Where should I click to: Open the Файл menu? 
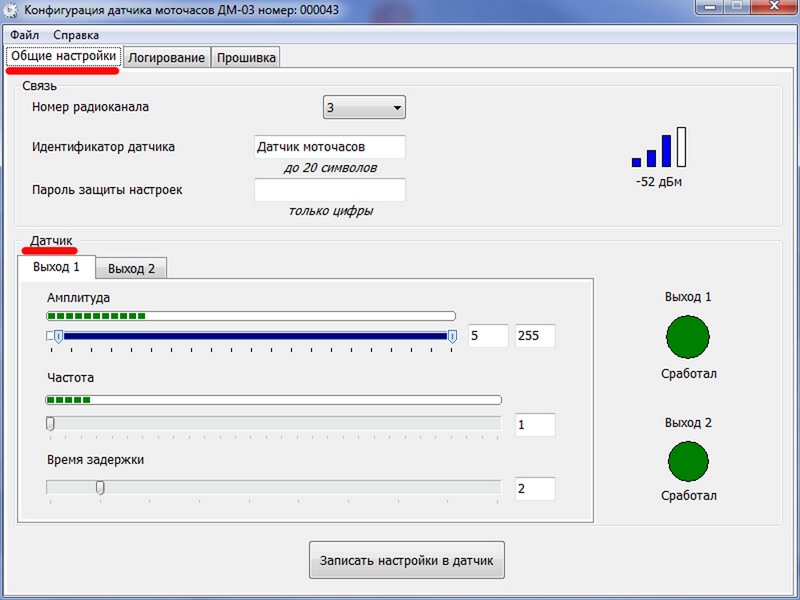24,35
